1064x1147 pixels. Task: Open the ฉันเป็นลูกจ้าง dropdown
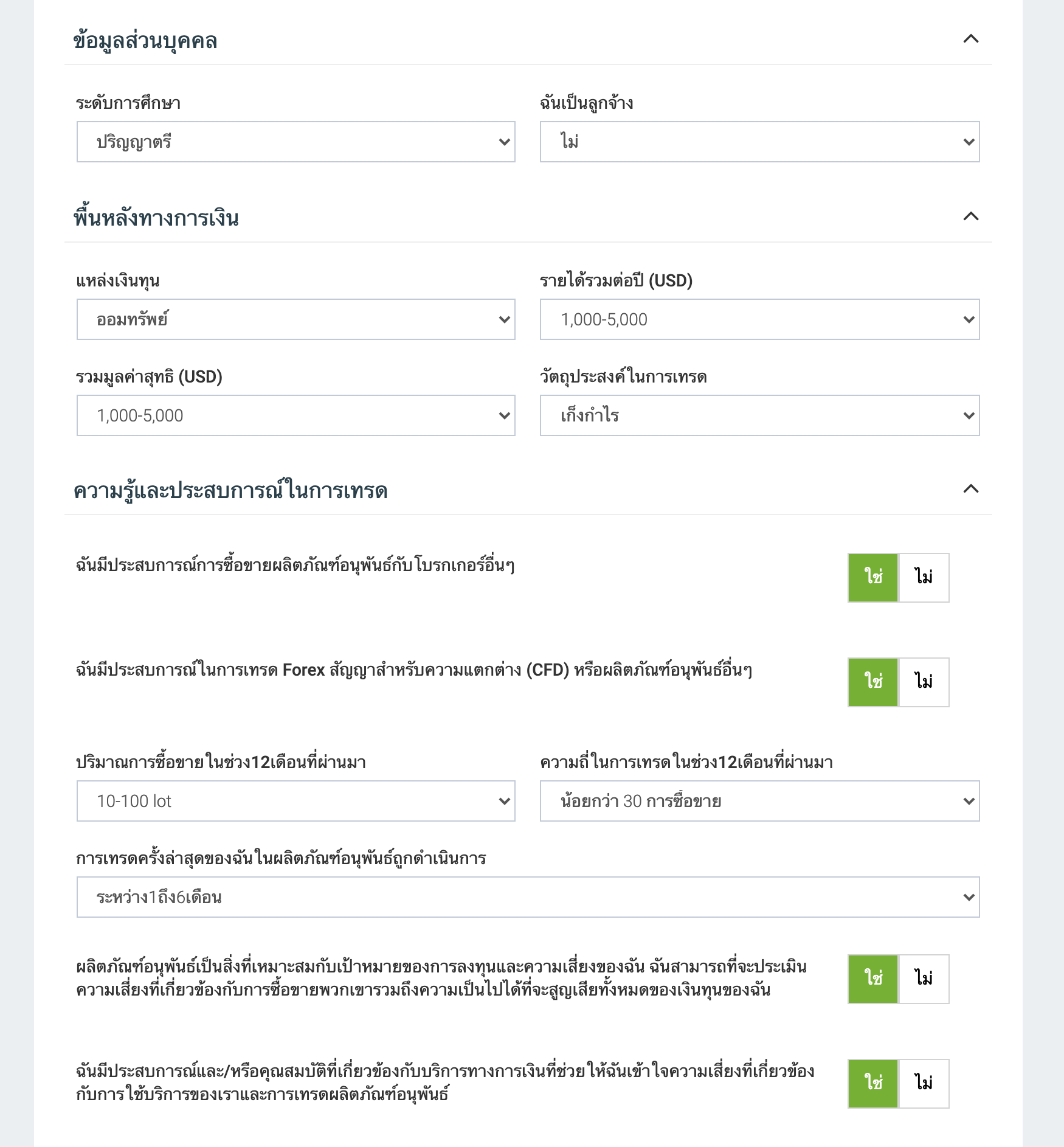click(759, 142)
